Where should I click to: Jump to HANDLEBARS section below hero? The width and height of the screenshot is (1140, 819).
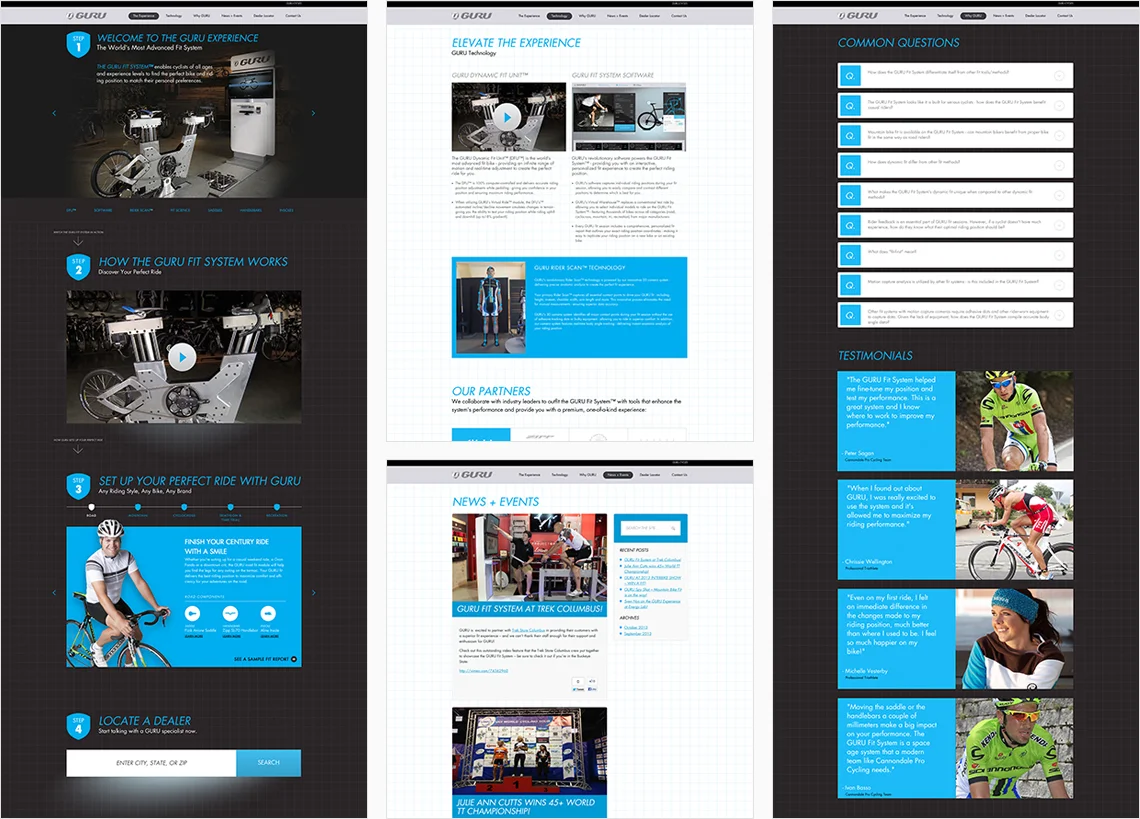pos(251,210)
